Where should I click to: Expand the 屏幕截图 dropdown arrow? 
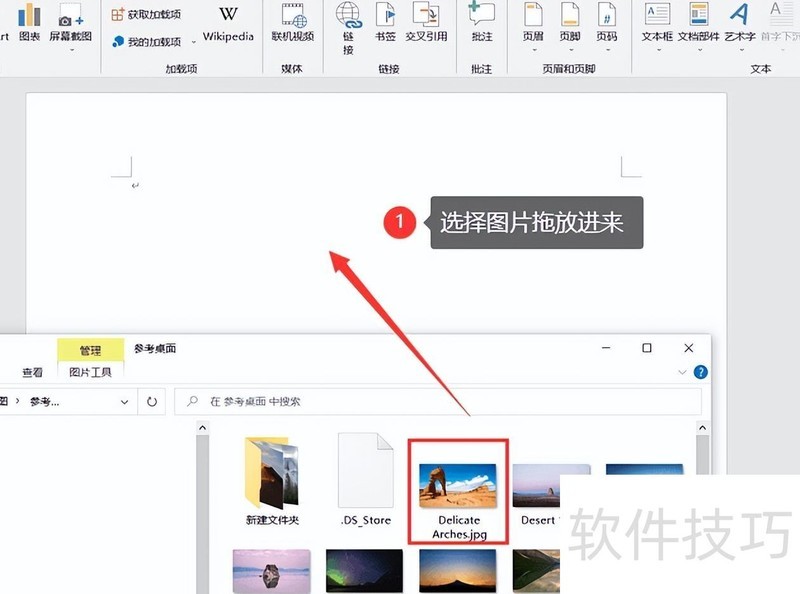[72, 50]
